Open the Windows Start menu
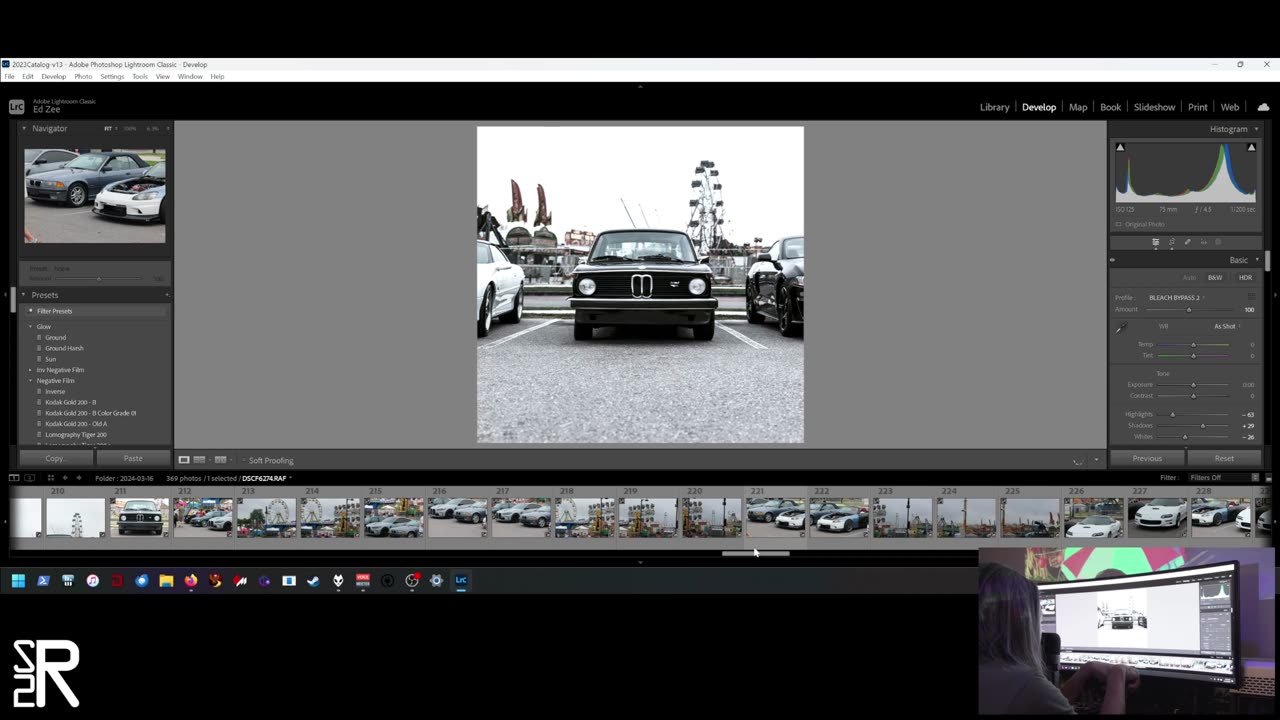Image resolution: width=1280 pixels, height=720 pixels. 18,580
